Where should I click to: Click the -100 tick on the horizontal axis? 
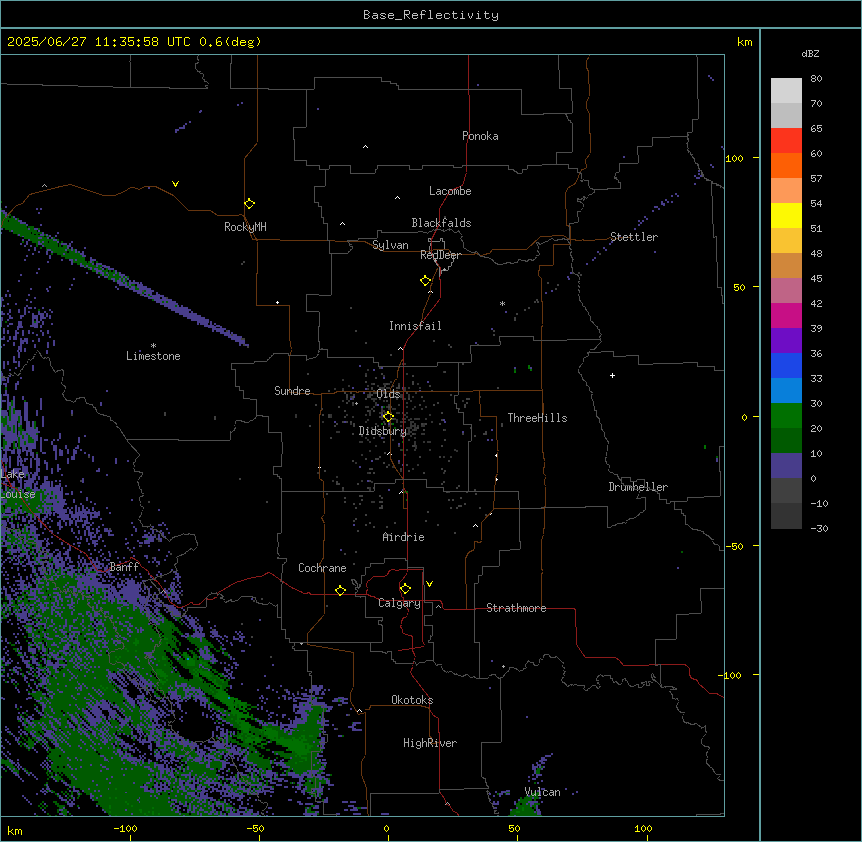point(125,828)
